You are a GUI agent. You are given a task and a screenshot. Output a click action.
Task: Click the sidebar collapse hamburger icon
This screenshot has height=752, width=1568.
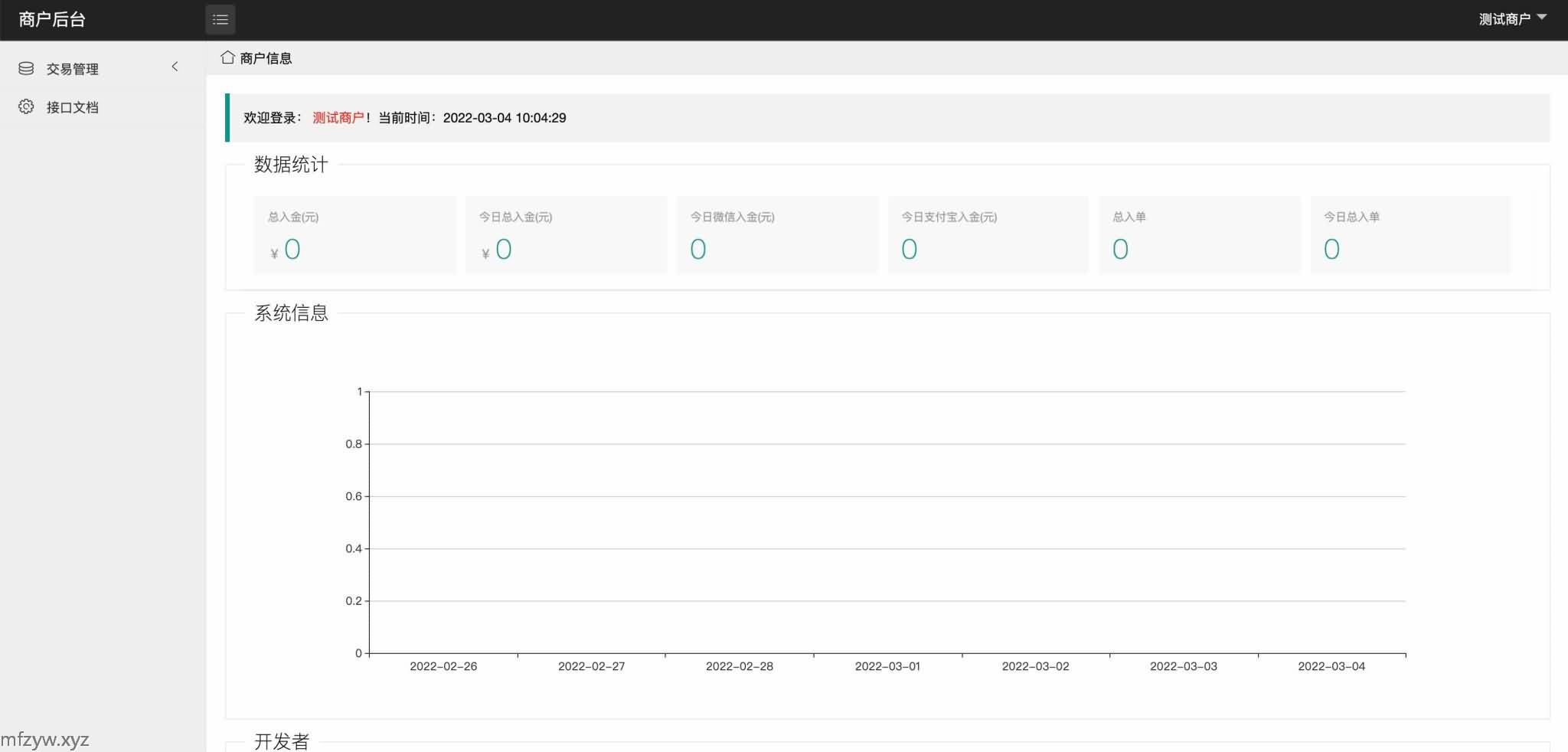(x=220, y=20)
